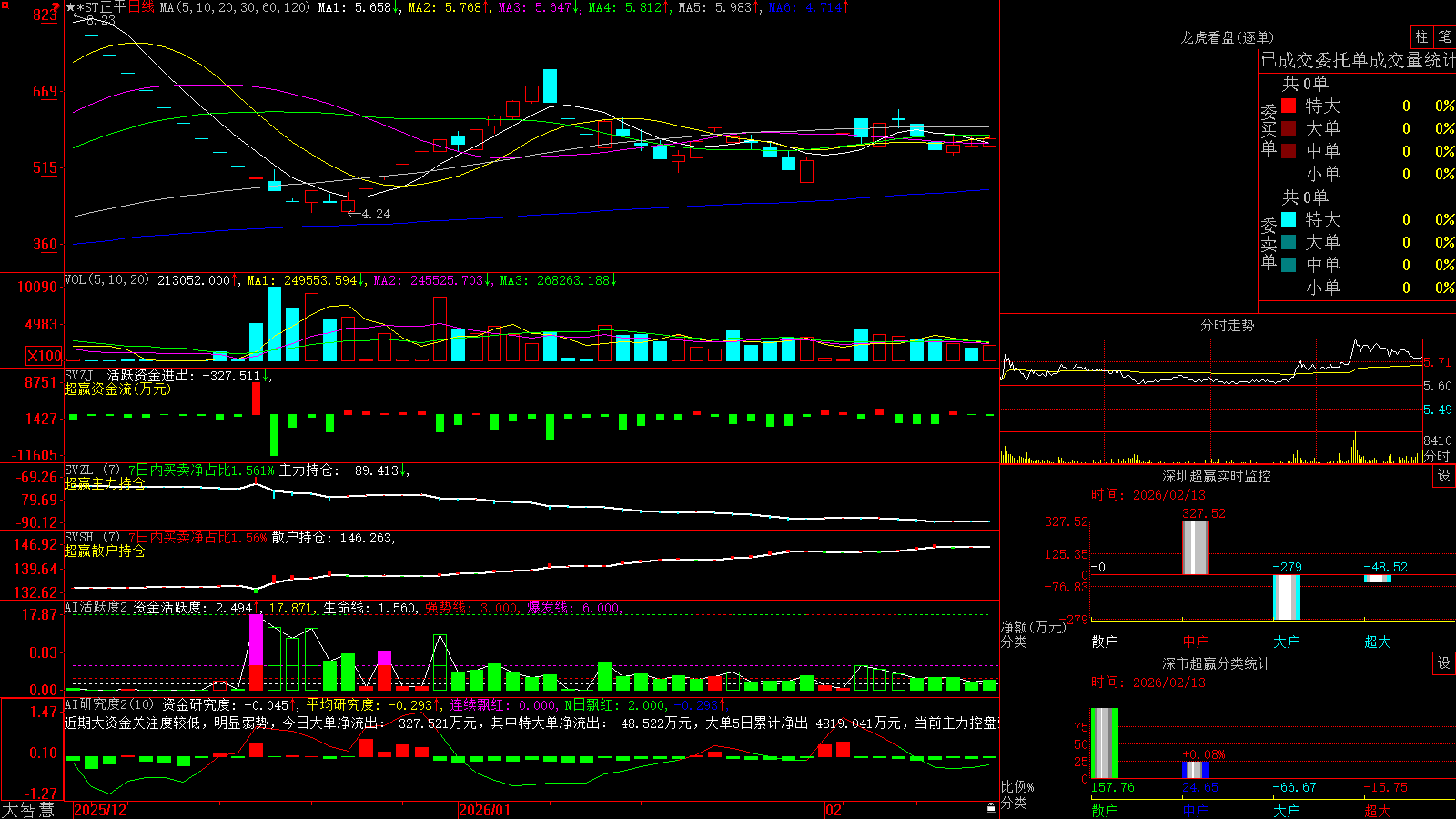Click the VOL(5,10,20) indicator label
The width and height of the screenshot is (1456, 819).
106,280
